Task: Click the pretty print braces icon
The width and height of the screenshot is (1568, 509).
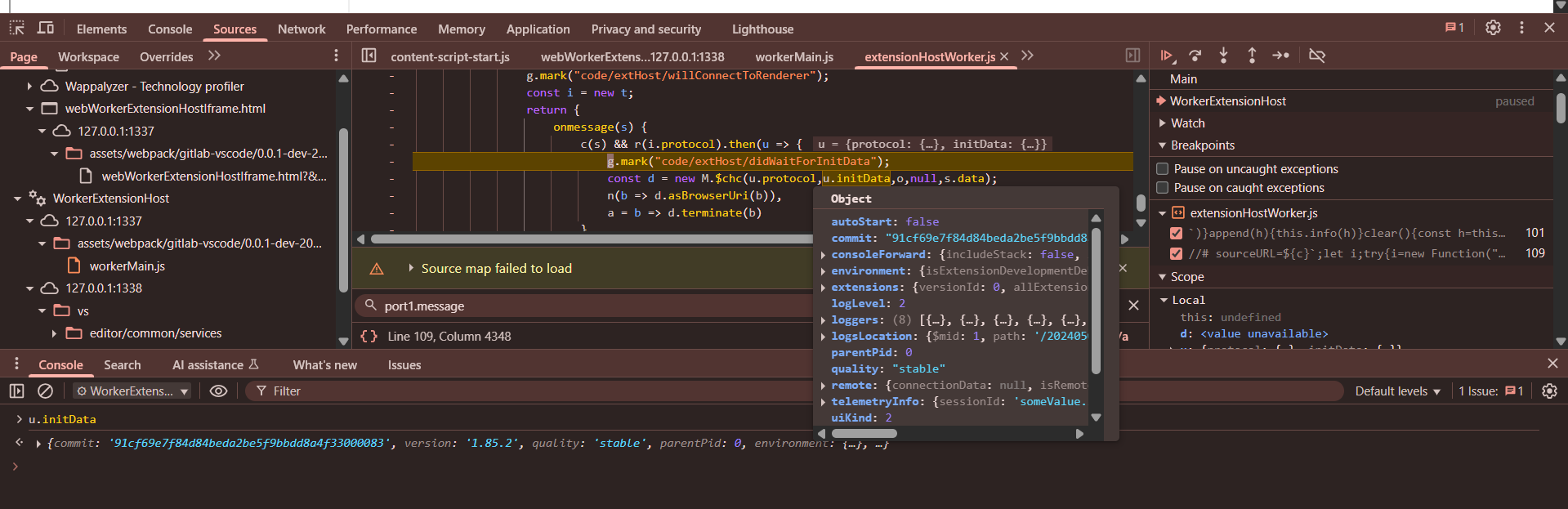Action: pos(369,336)
